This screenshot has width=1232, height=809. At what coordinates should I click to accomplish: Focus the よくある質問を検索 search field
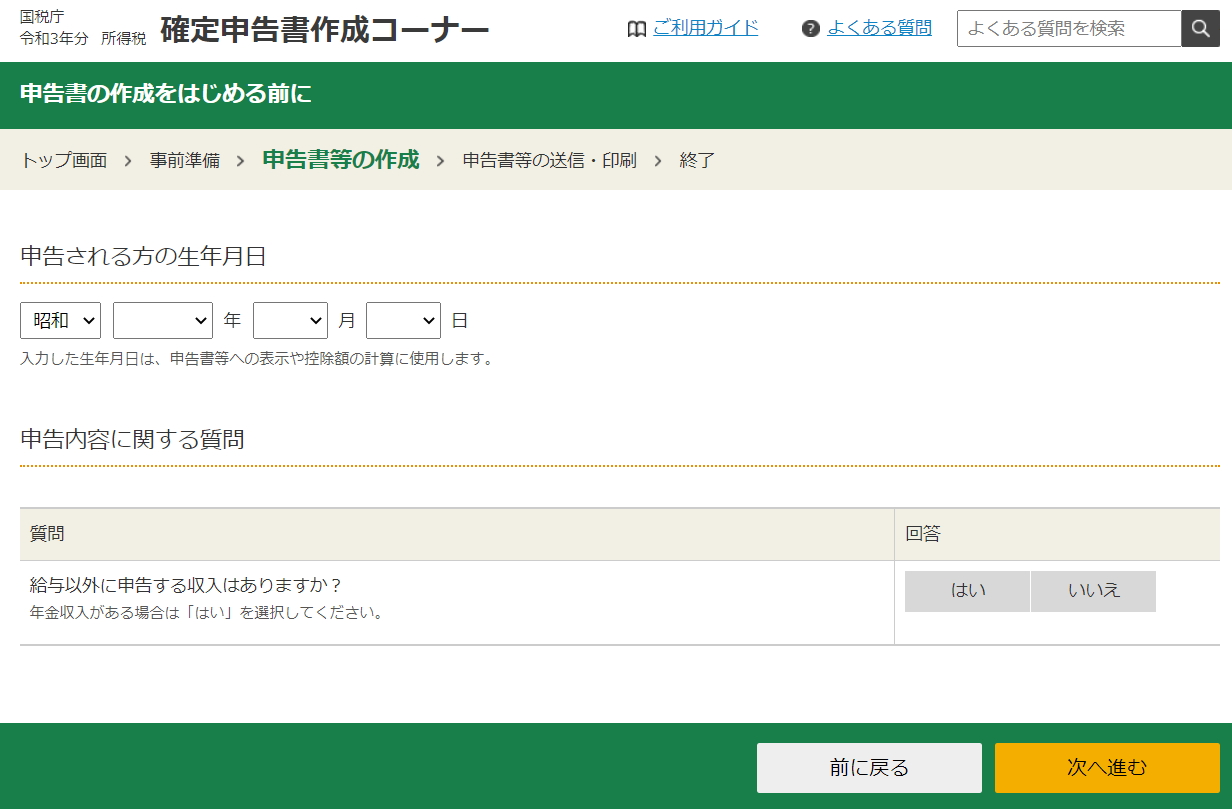click(1068, 29)
